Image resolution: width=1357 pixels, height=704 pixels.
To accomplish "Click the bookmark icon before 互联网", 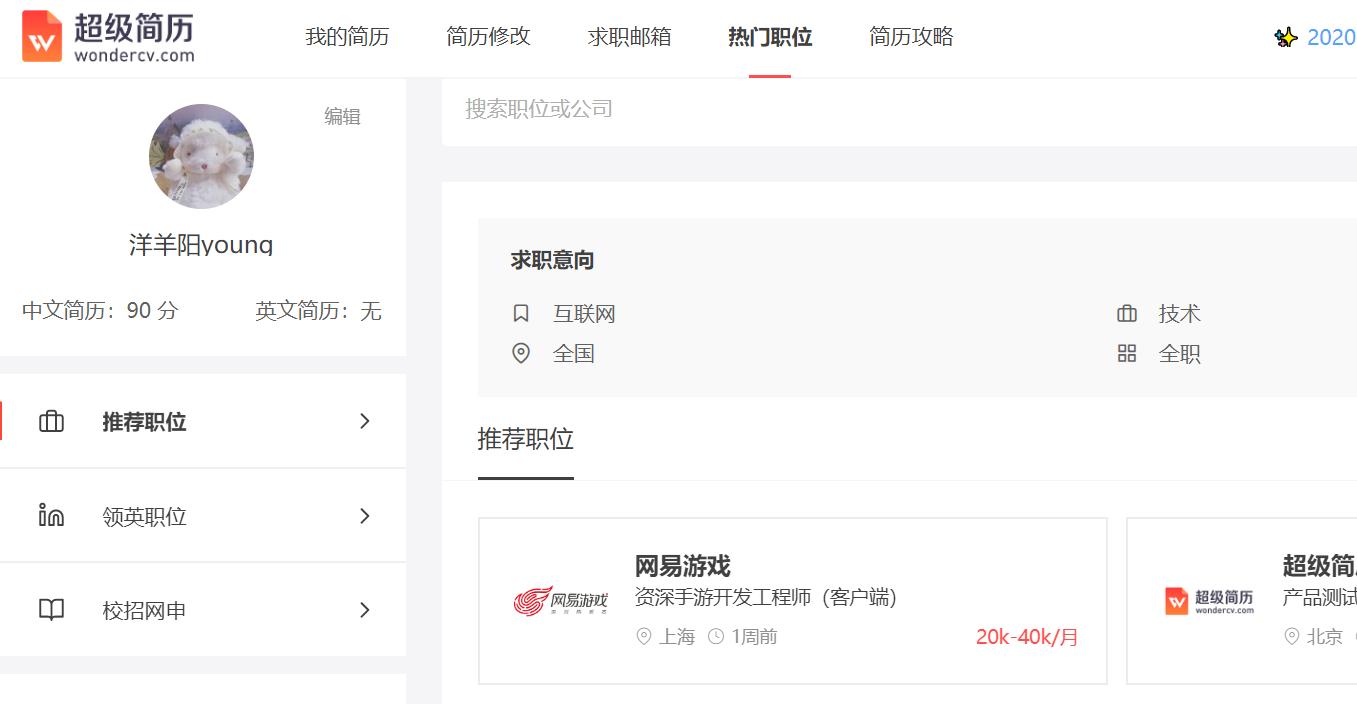I will coord(520,313).
